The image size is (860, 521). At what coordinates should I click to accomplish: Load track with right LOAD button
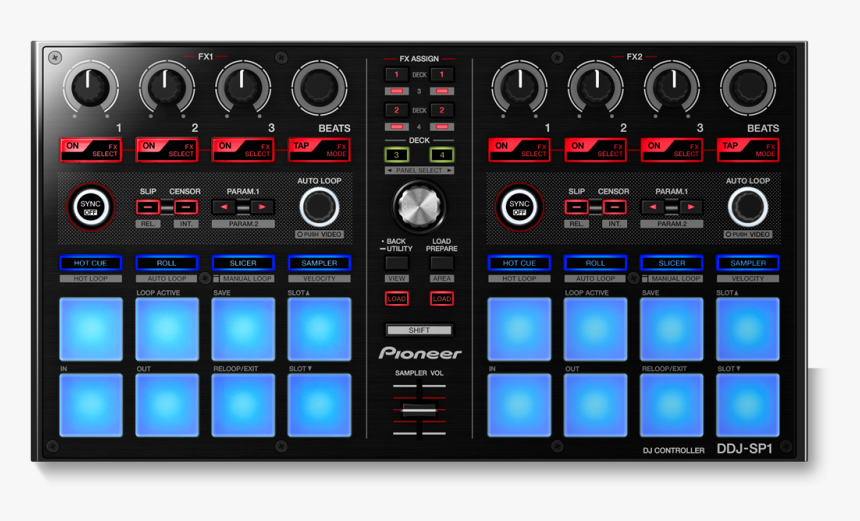pos(442,299)
